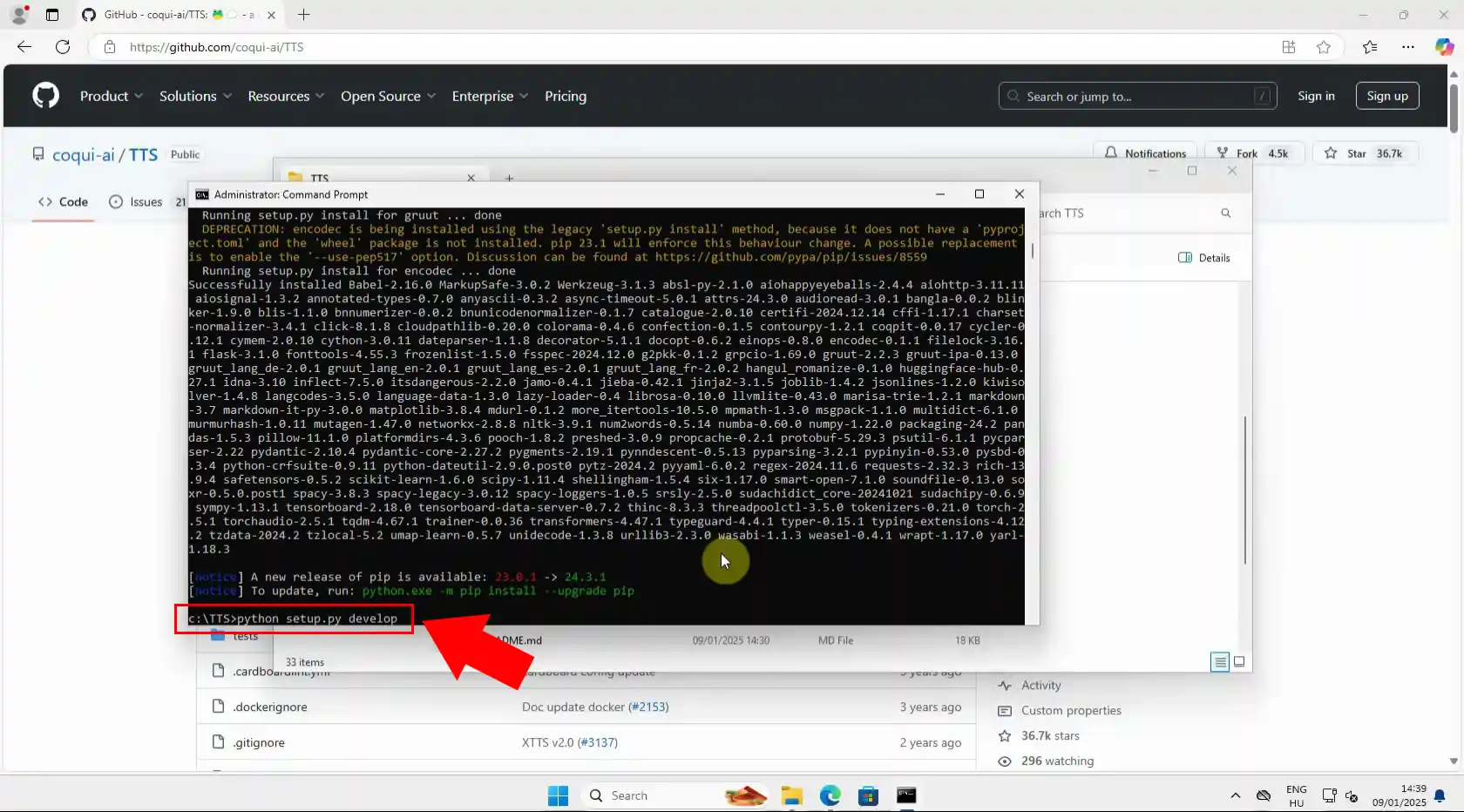Click the search magnifier in File Explorer
Image resolution: width=1464 pixels, height=812 pixels.
click(1225, 213)
